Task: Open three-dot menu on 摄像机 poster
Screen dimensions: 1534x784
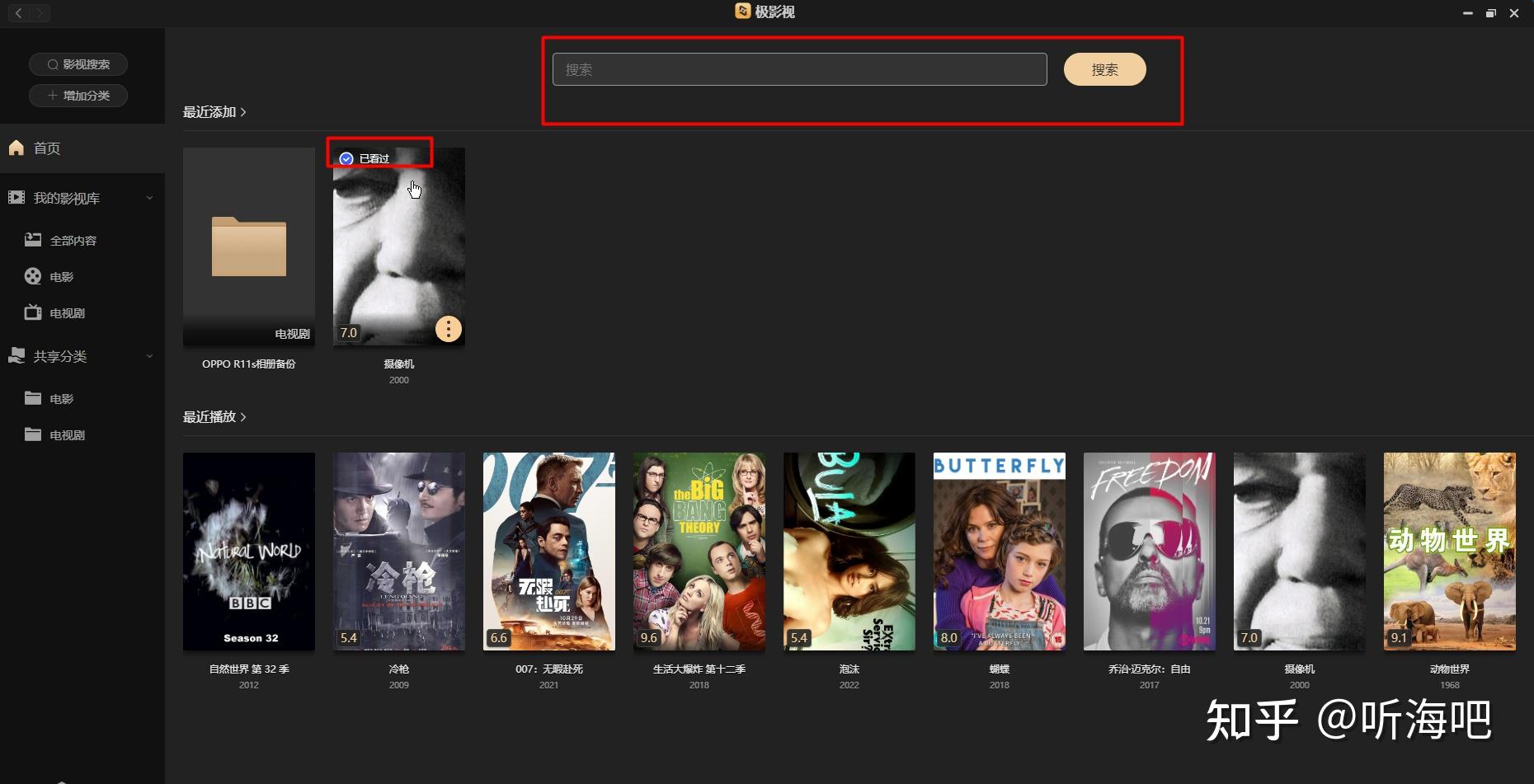Action: [x=448, y=330]
